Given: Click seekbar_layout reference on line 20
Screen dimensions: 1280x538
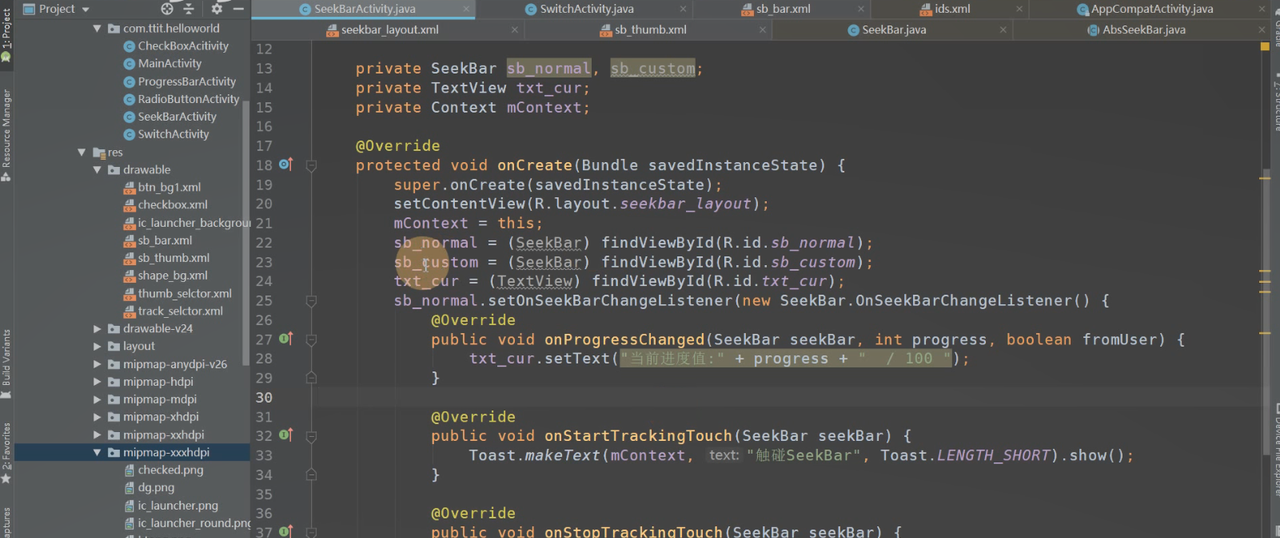Looking at the screenshot, I should [685, 204].
